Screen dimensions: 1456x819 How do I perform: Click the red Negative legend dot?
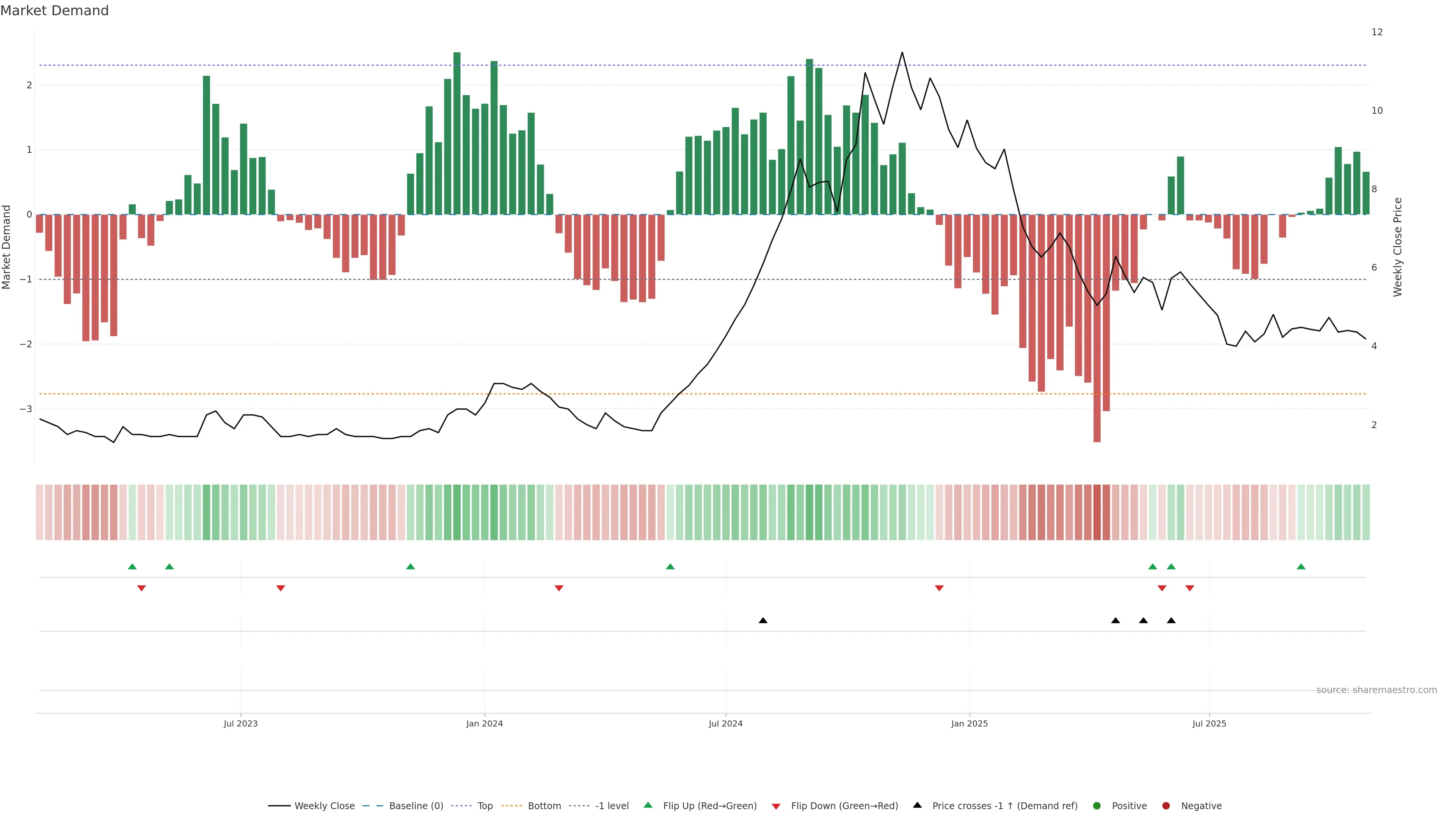1166,805
